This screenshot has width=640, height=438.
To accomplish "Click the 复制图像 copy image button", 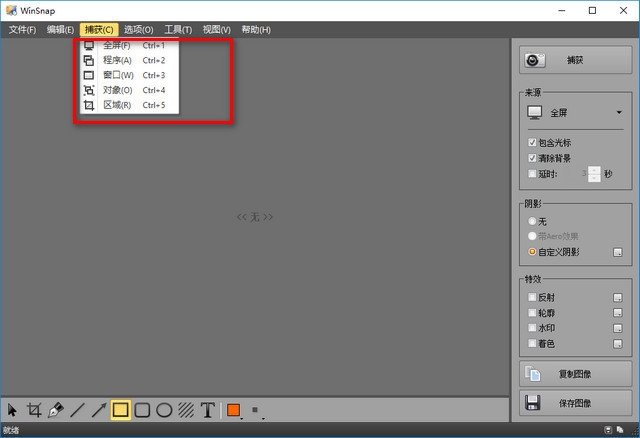I will (x=575, y=374).
